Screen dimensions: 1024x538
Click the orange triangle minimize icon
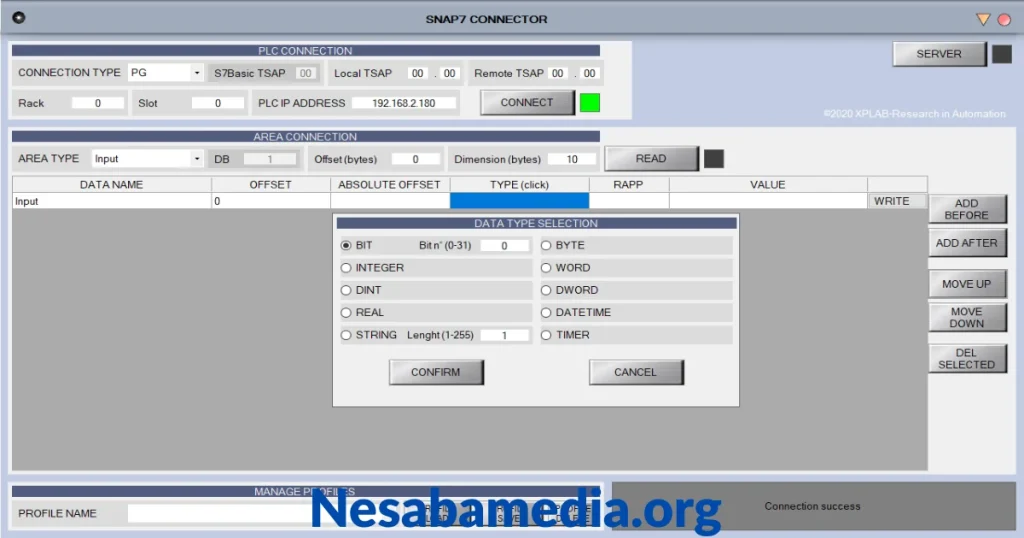(x=983, y=19)
